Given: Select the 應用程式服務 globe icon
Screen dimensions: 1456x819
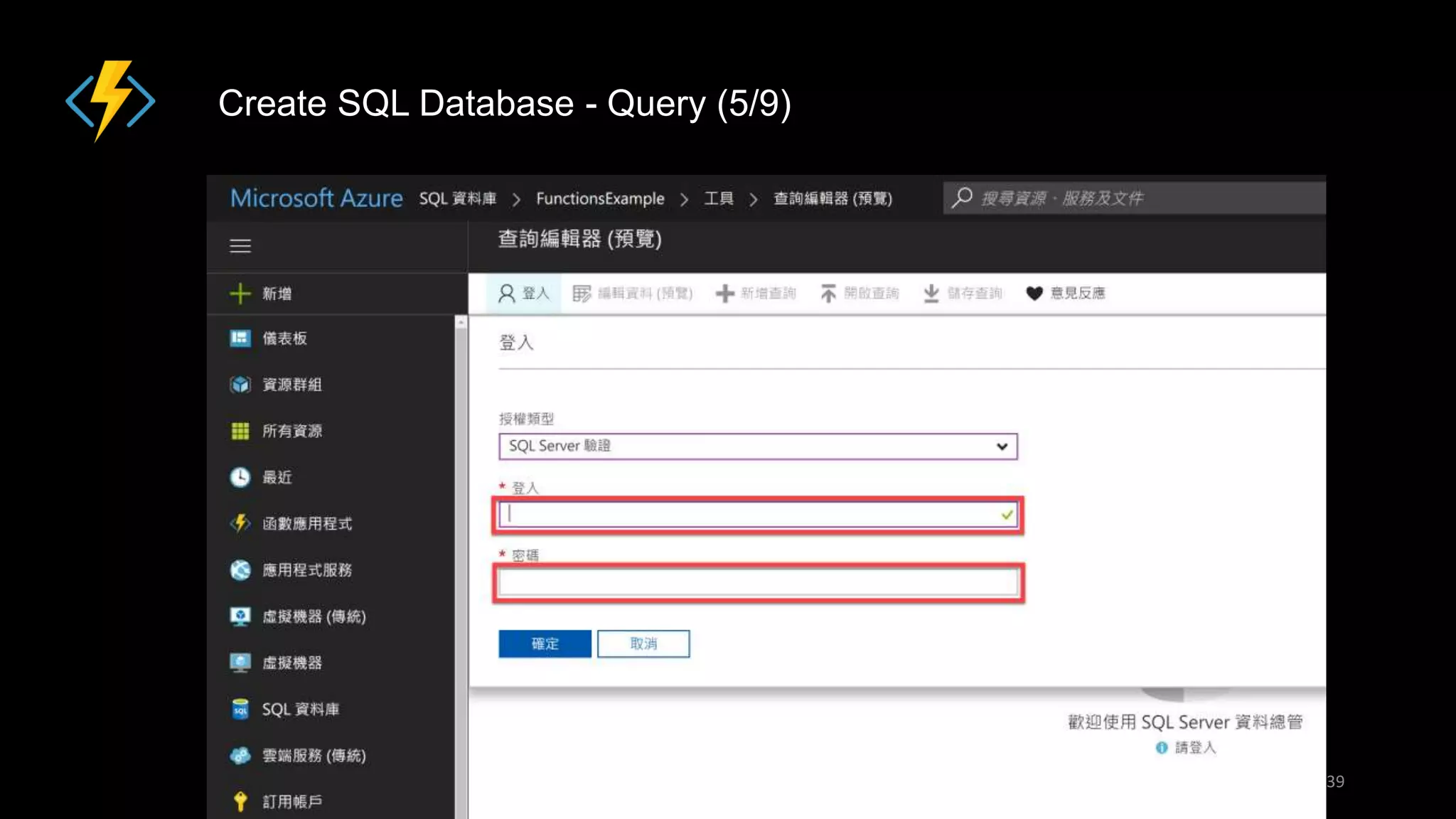Looking at the screenshot, I should 240,570.
